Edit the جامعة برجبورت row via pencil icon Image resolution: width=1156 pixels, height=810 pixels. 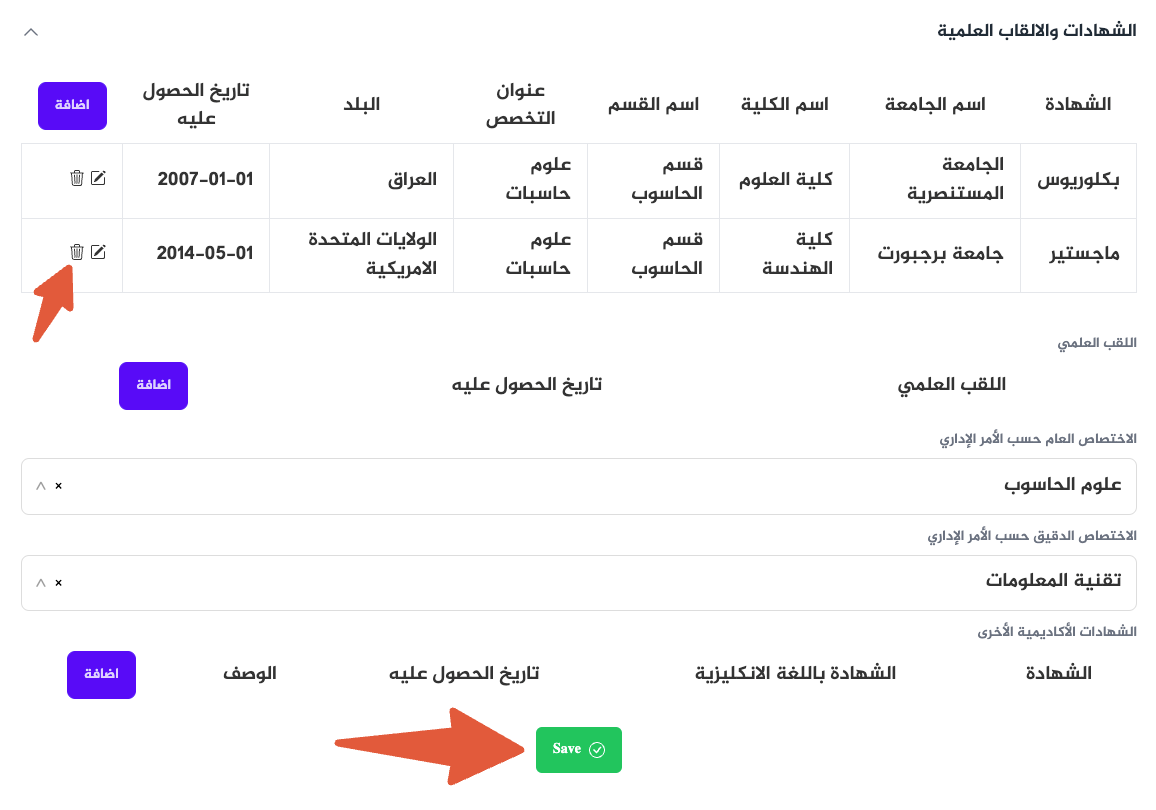(x=97, y=253)
